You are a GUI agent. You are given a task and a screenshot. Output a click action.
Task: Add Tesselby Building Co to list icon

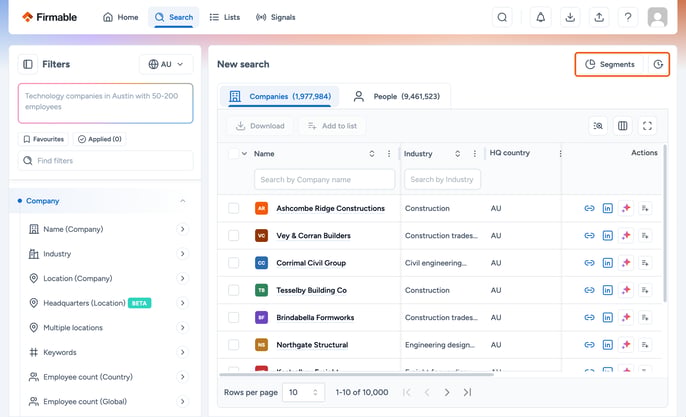645,290
